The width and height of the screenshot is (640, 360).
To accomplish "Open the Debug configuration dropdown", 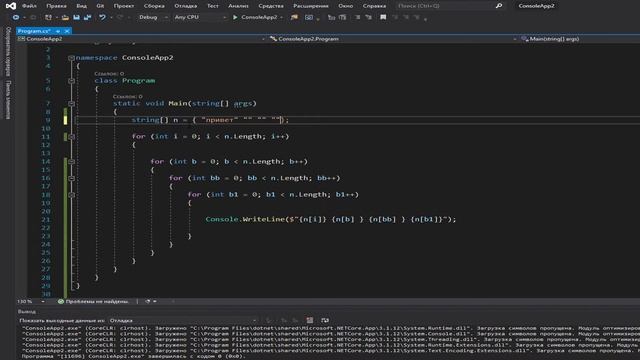I will coord(153,18).
